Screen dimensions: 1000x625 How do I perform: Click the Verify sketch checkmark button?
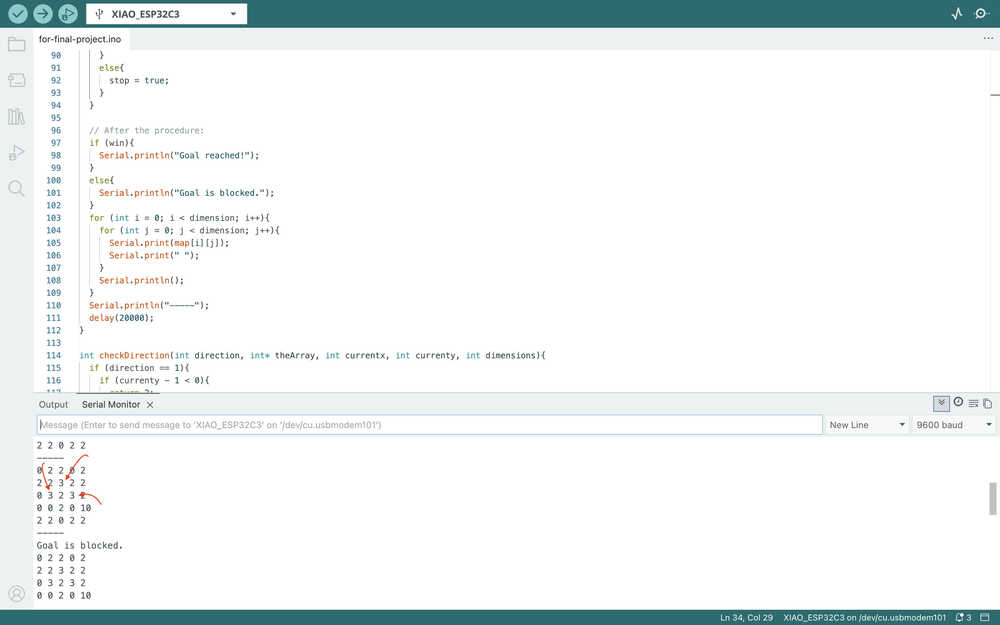coord(17,13)
